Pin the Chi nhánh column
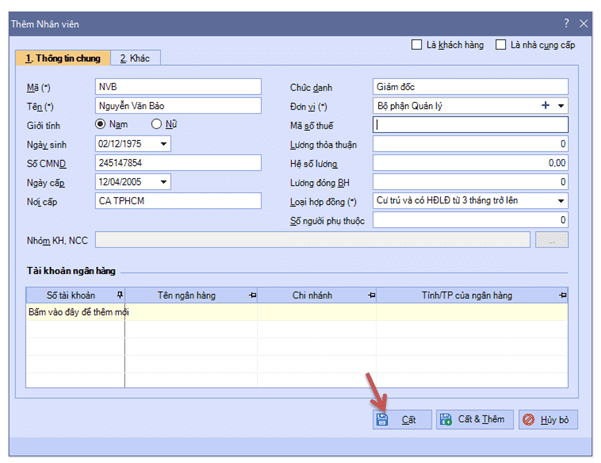Image resolution: width=601 pixels, height=463 pixels. pos(371,295)
